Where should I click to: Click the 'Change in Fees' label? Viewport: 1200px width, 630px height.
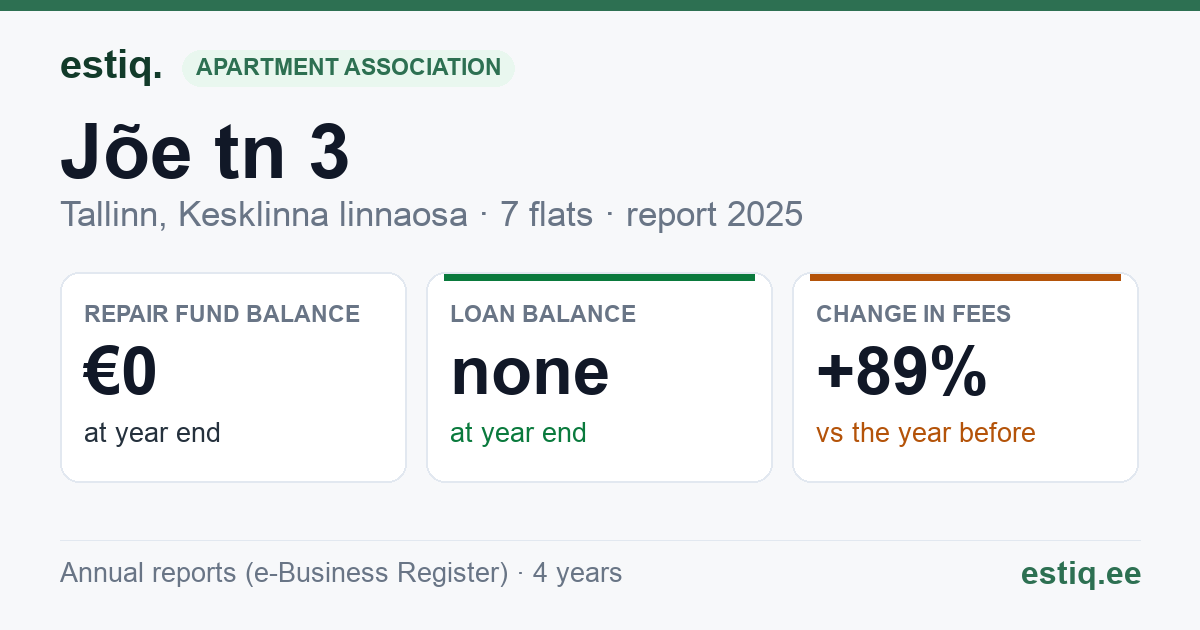point(913,314)
